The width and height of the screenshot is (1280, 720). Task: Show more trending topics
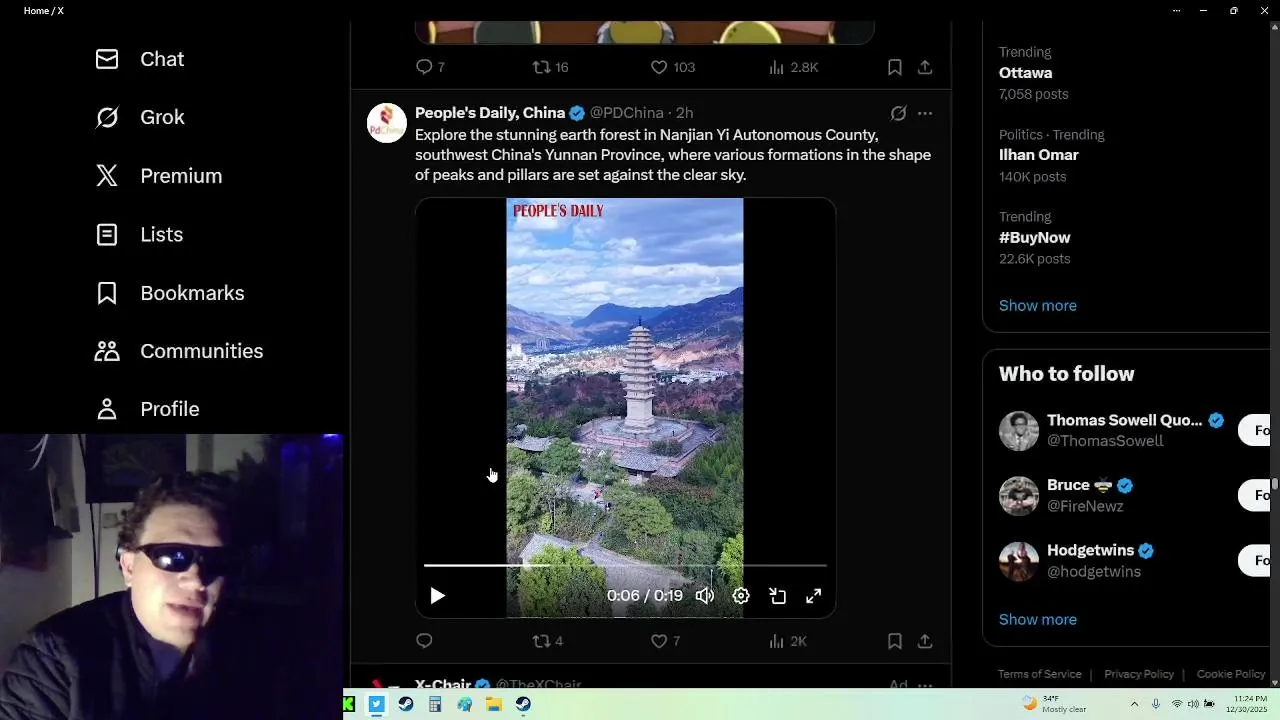[x=1038, y=306]
